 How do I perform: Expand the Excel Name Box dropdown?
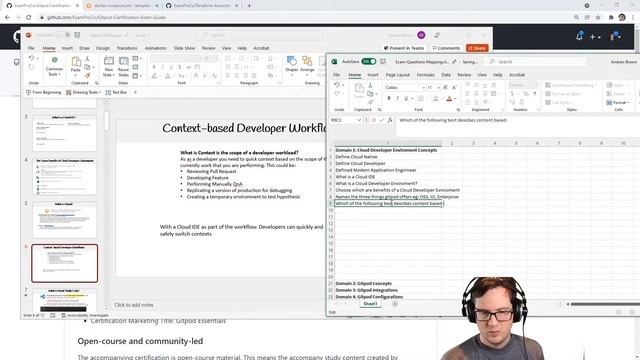point(359,120)
